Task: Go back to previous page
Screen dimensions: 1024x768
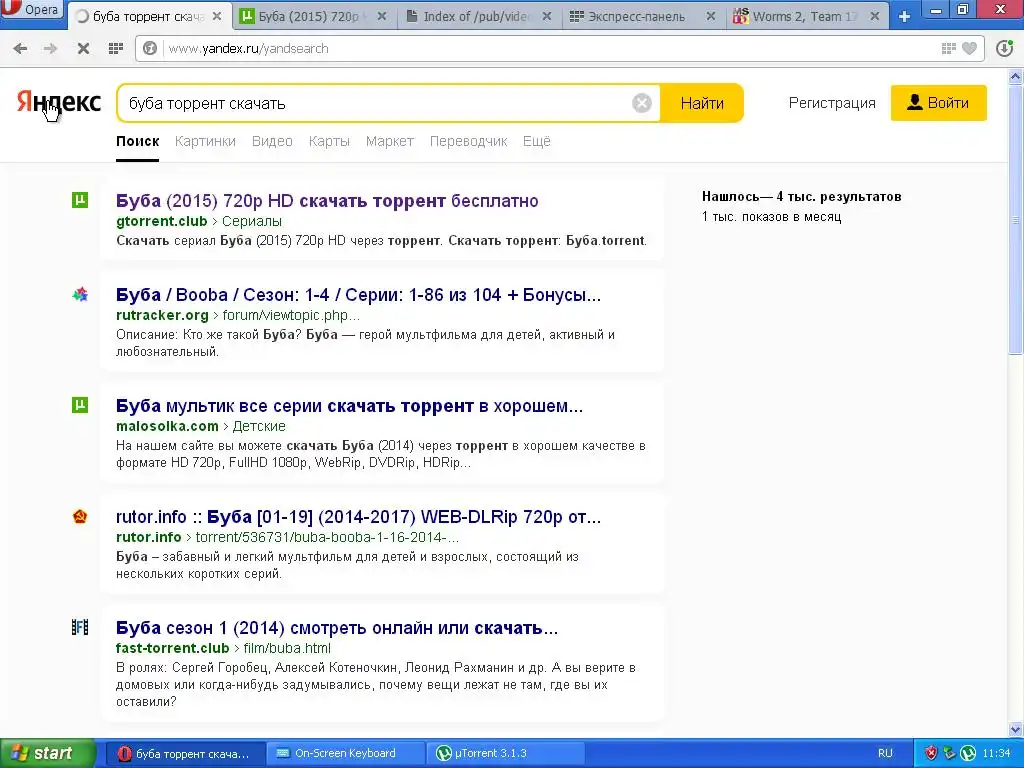Action: (20, 48)
